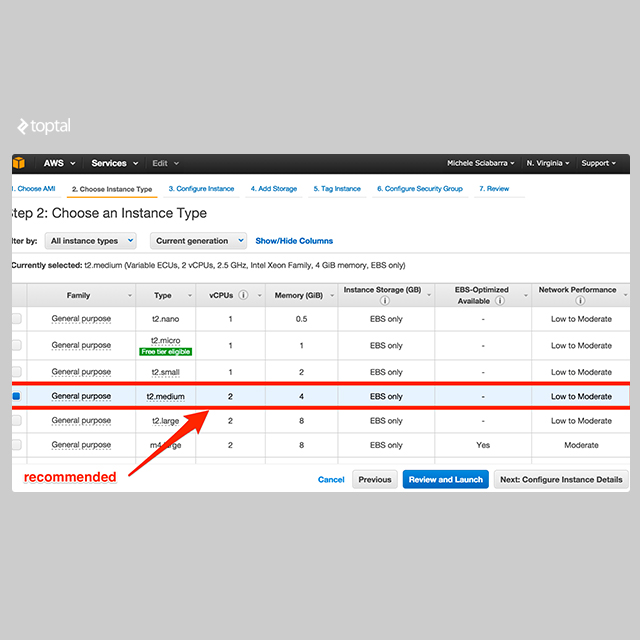Viewport: 640px width, 640px height.
Task: Click Next: Configure Instance Details button
Action: click(561, 480)
